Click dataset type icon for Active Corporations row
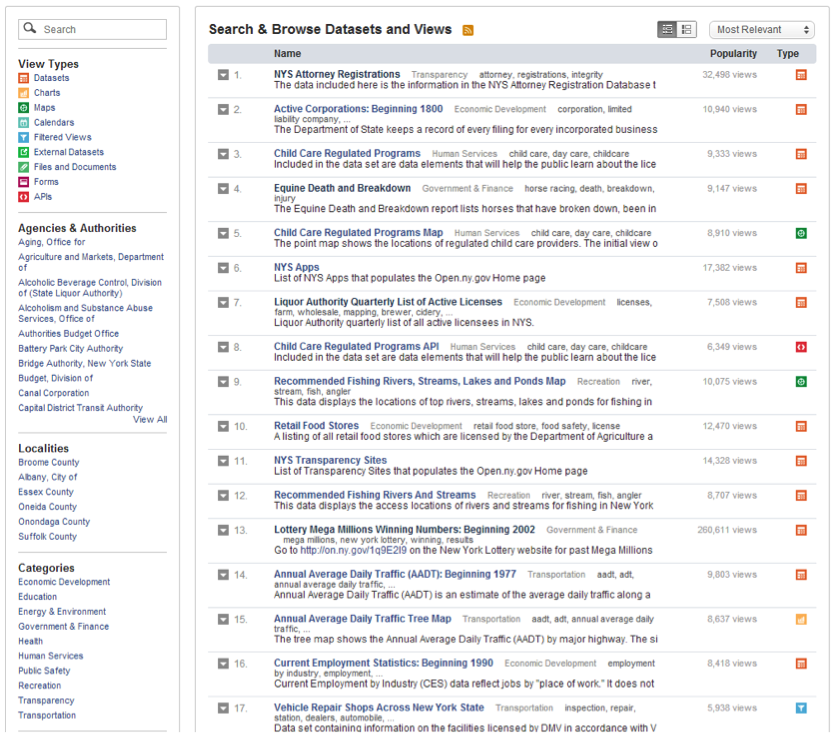 pyautogui.click(x=801, y=110)
